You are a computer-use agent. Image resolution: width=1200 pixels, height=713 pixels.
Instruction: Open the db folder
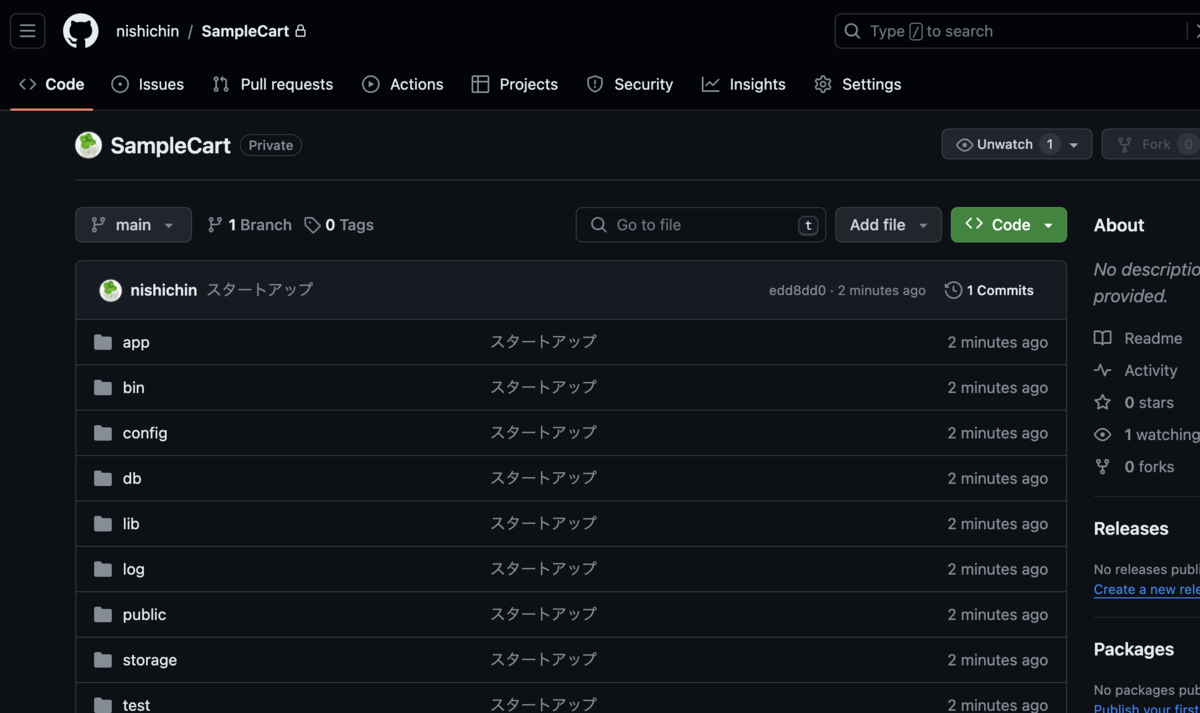click(132, 478)
